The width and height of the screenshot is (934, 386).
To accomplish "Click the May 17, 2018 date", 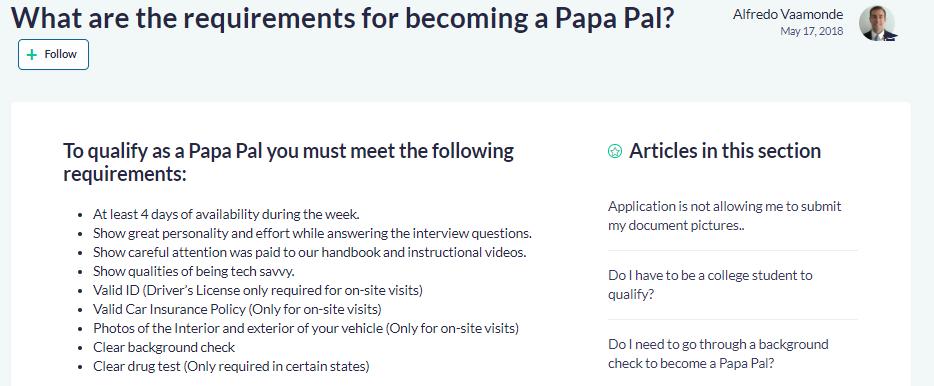I will (811, 32).
